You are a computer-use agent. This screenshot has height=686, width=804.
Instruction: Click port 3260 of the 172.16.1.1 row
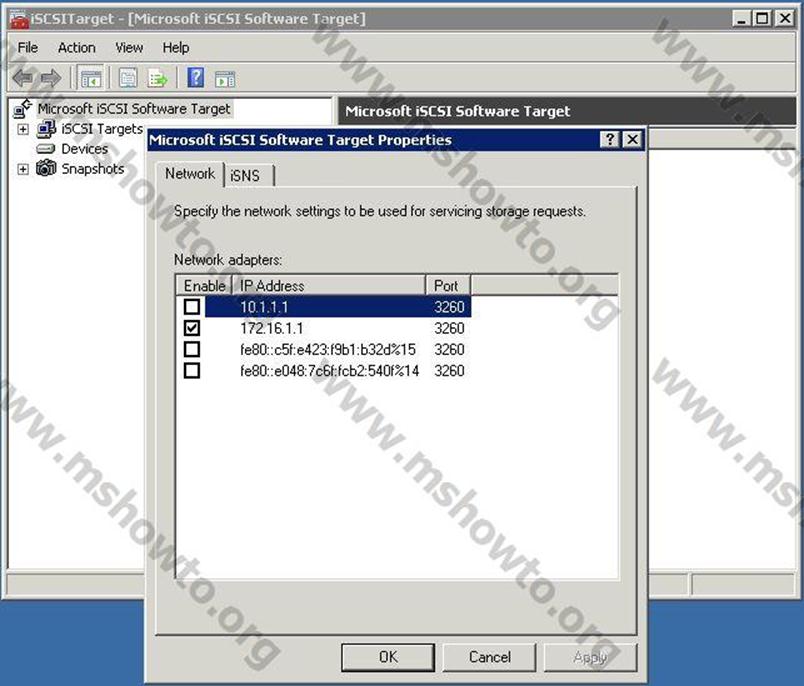pos(449,328)
